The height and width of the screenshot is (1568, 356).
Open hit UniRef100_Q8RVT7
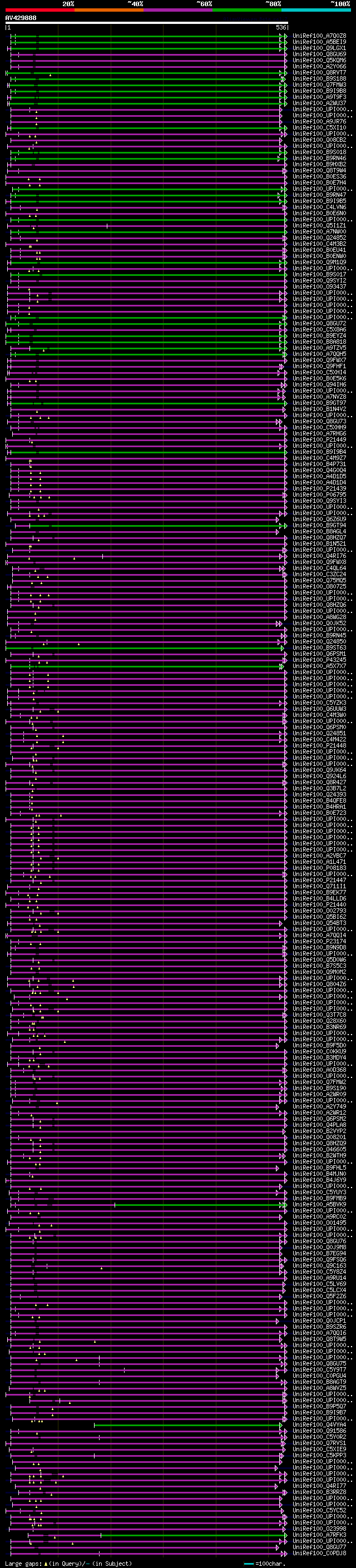coord(319,72)
